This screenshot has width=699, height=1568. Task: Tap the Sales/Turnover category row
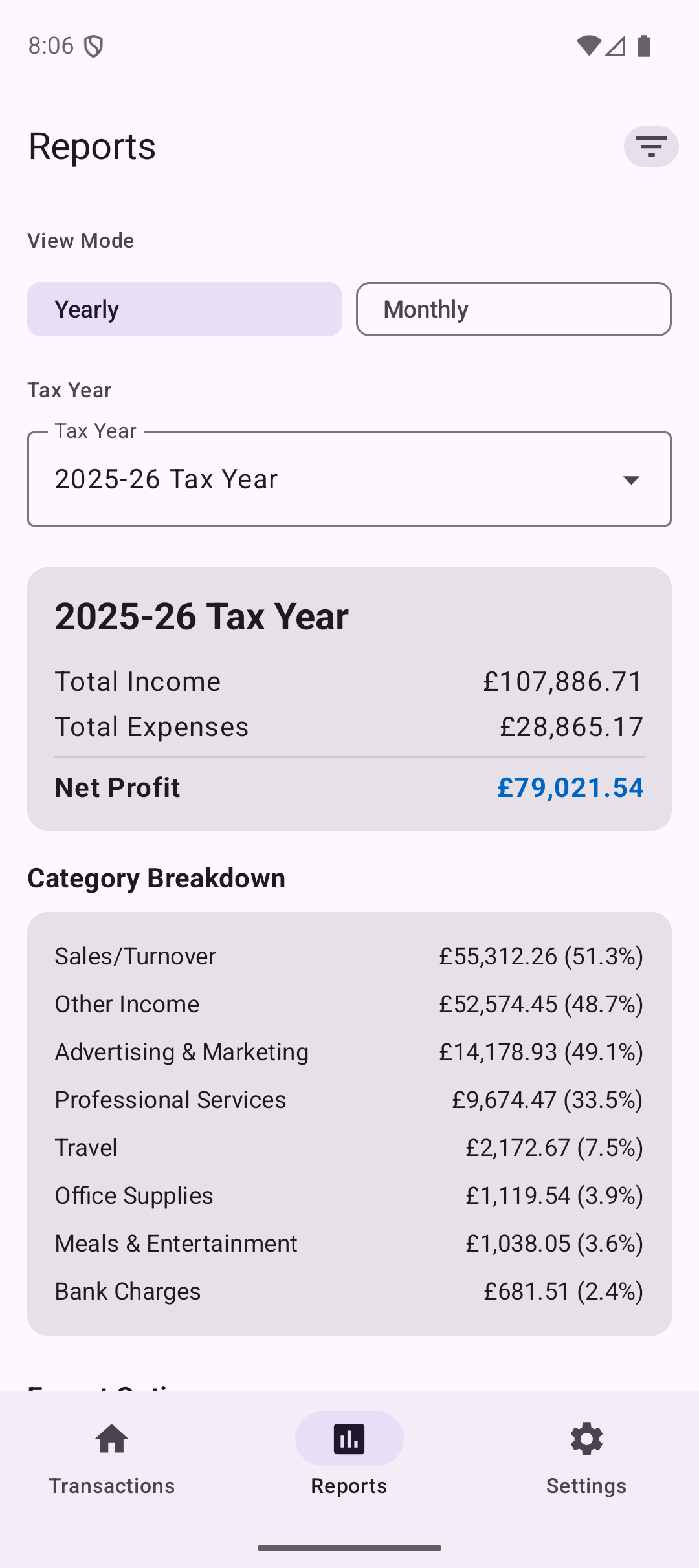point(349,956)
